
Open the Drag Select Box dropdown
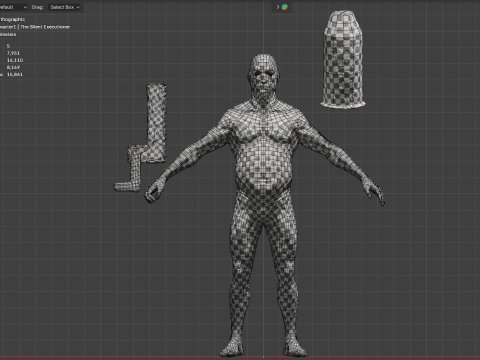65,7
